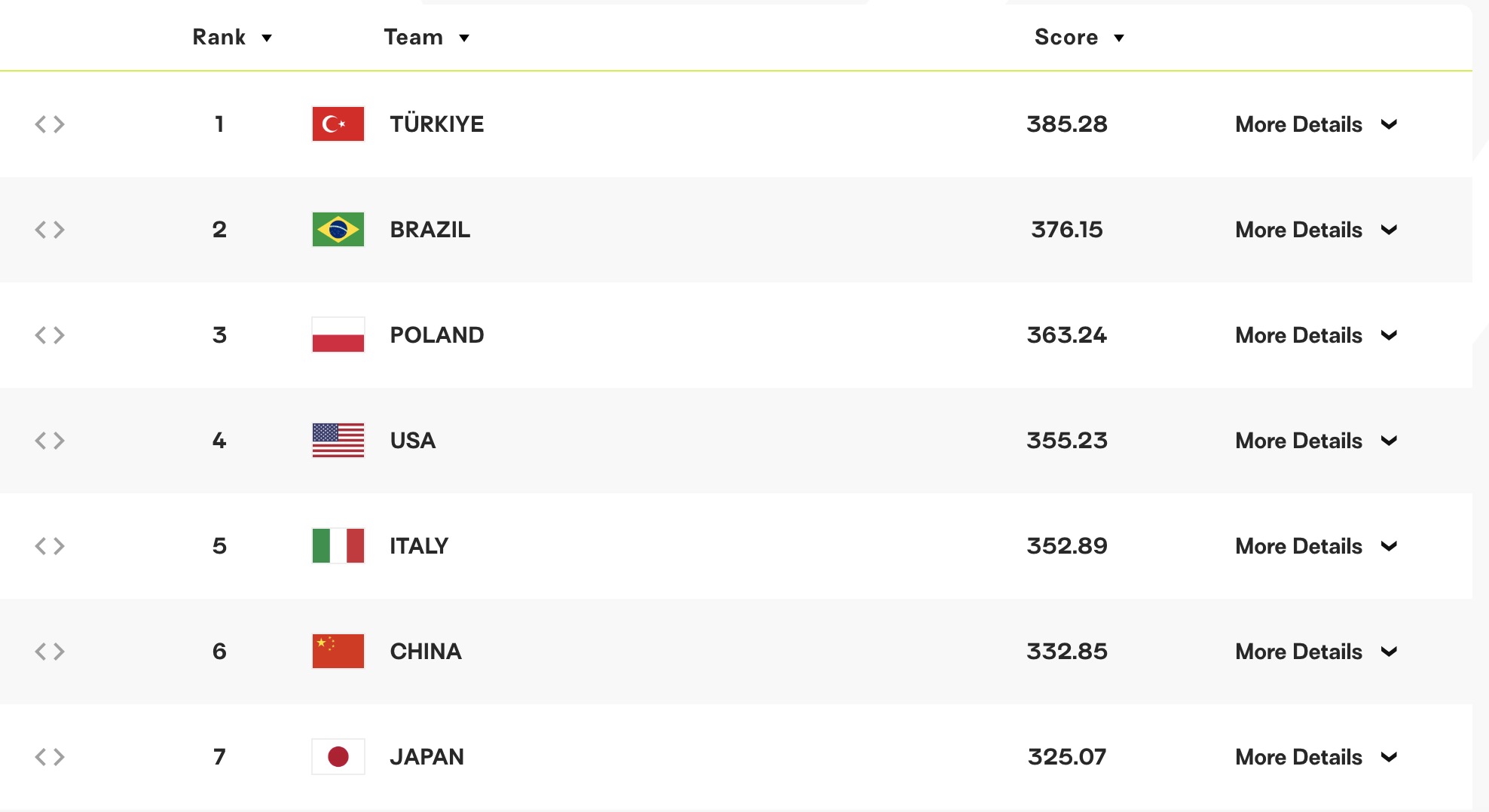Sort the table by Team column

click(x=427, y=38)
